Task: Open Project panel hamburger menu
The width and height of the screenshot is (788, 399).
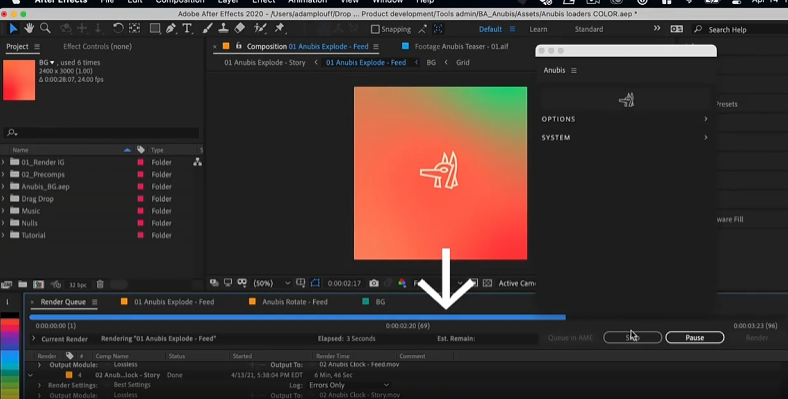Action: (x=37, y=46)
